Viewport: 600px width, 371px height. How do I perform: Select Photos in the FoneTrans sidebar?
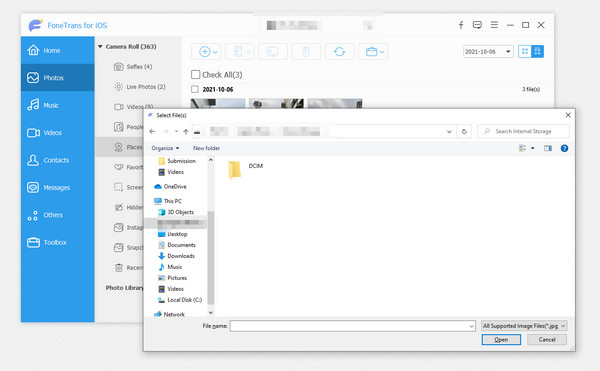(x=57, y=78)
